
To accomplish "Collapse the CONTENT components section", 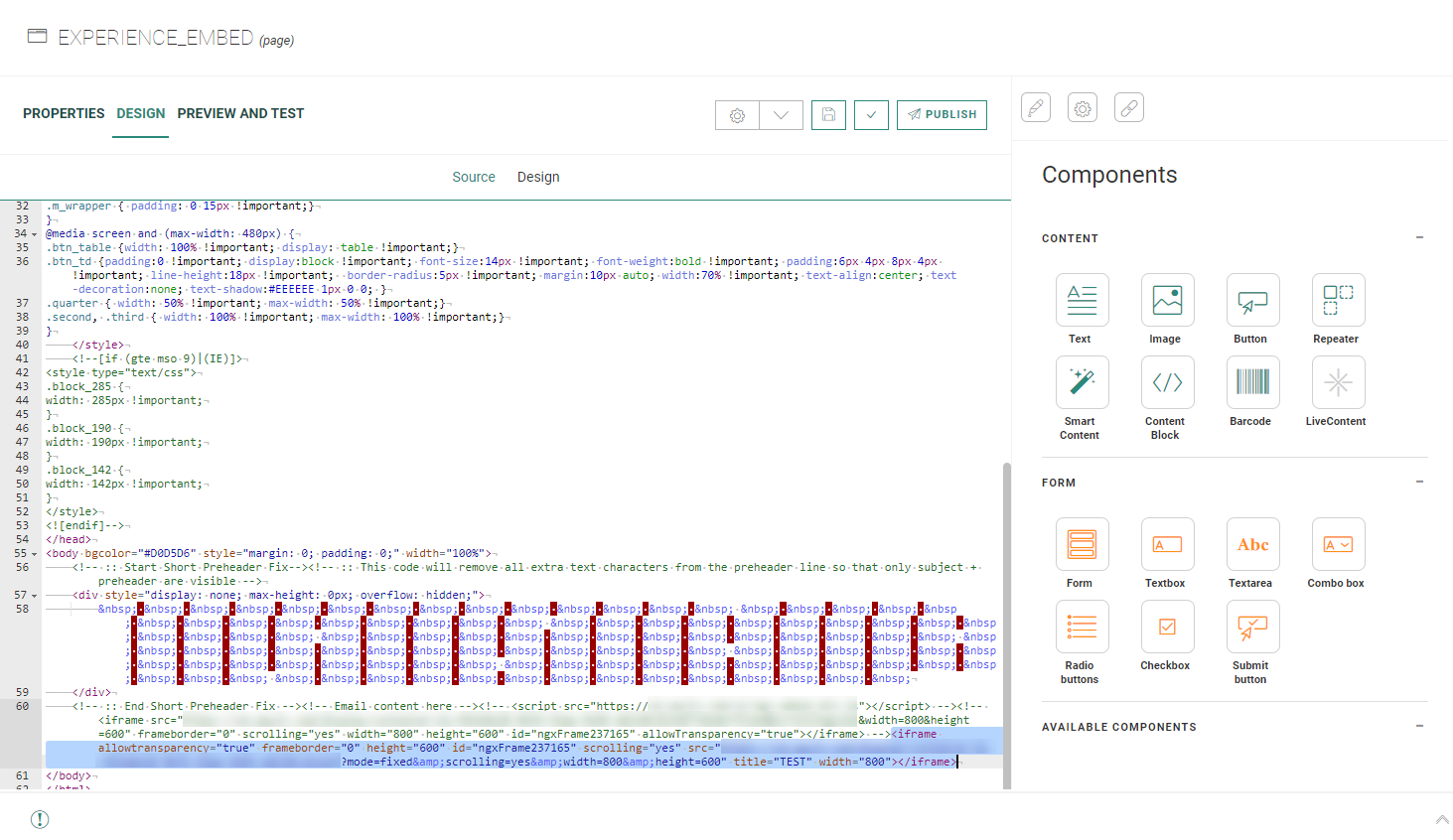I will pyautogui.click(x=1419, y=237).
